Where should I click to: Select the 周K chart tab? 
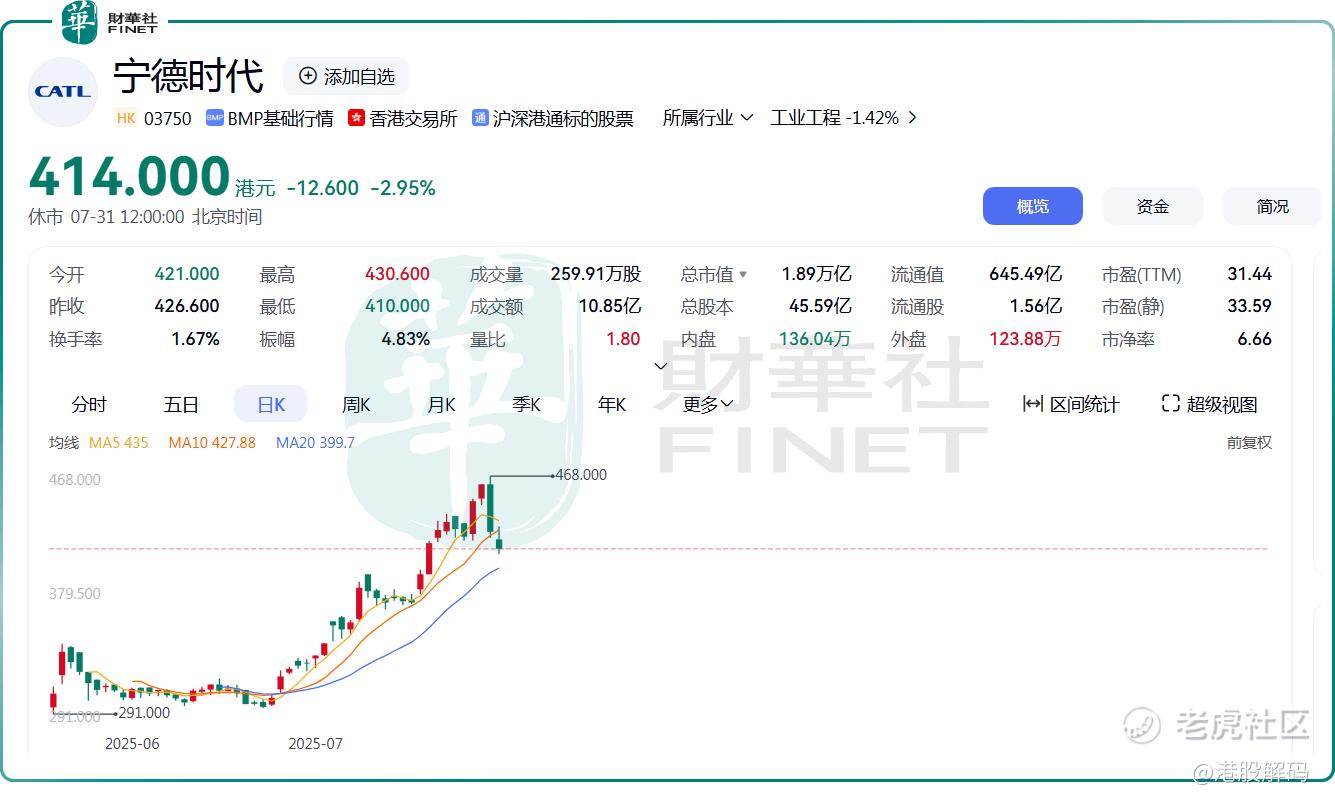click(x=356, y=404)
